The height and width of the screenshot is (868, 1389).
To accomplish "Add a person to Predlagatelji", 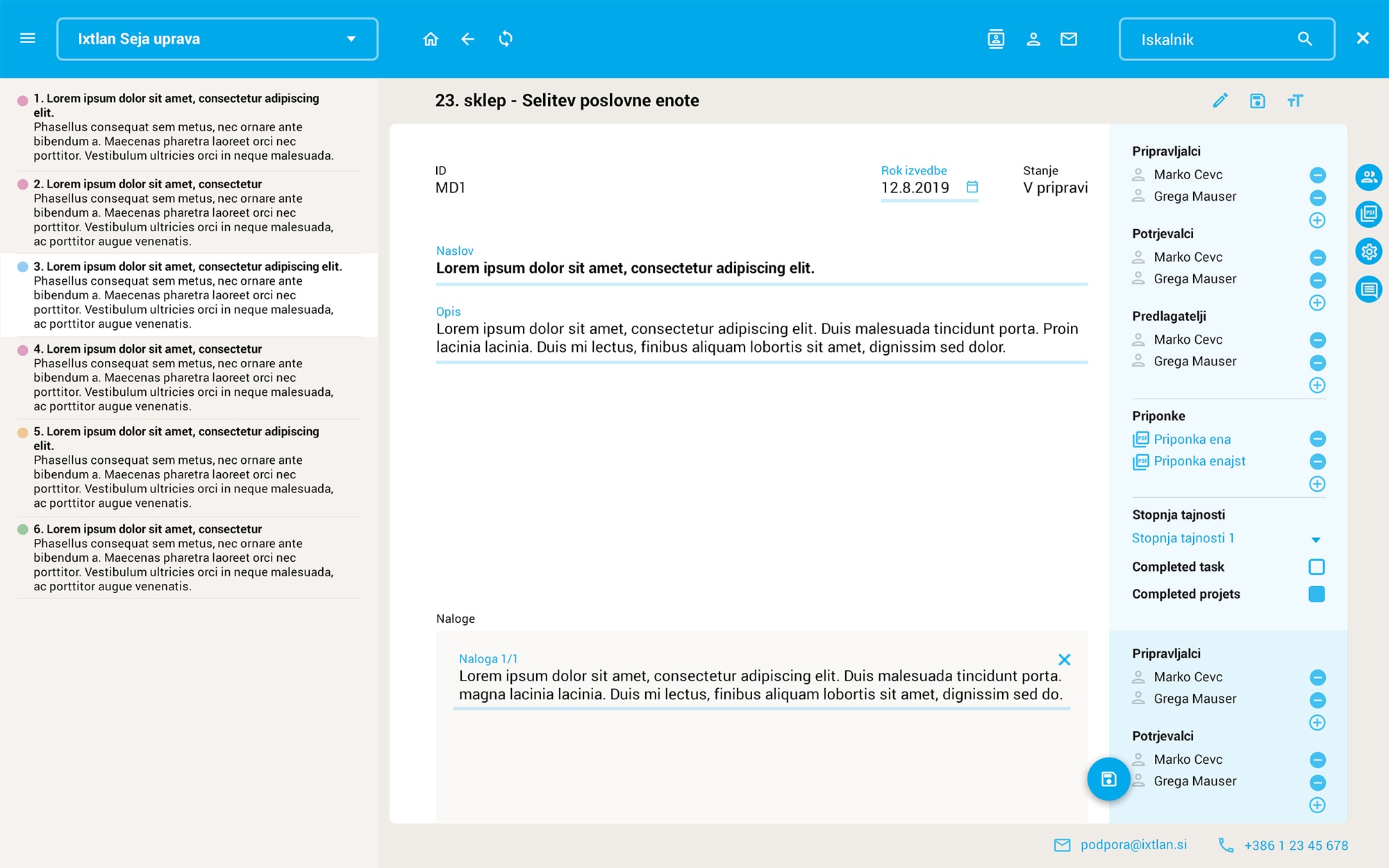I will (1317, 385).
